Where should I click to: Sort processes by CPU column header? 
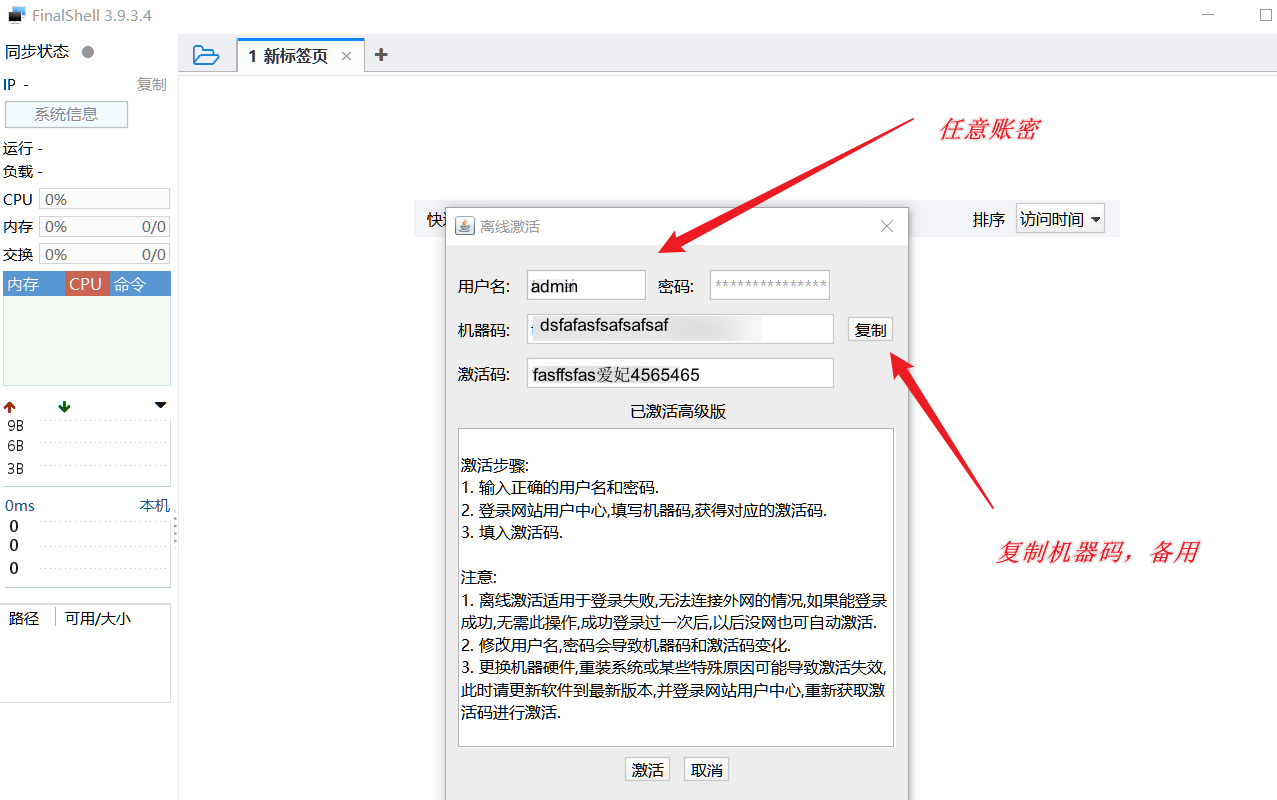point(87,284)
